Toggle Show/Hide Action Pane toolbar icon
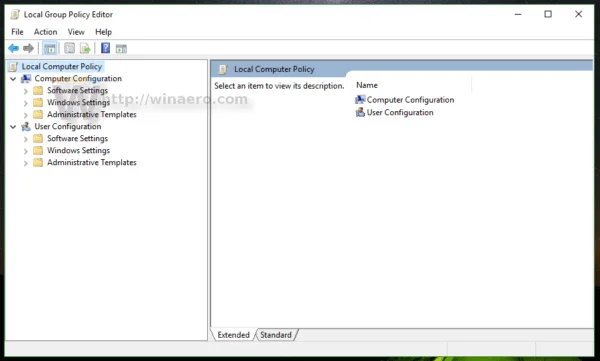This screenshot has height=361, width=600. [x=121, y=49]
